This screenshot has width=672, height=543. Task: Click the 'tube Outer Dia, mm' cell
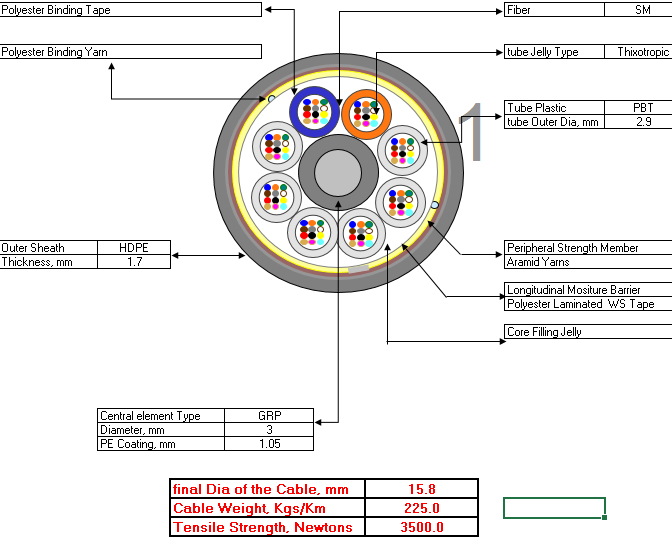[554, 122]
